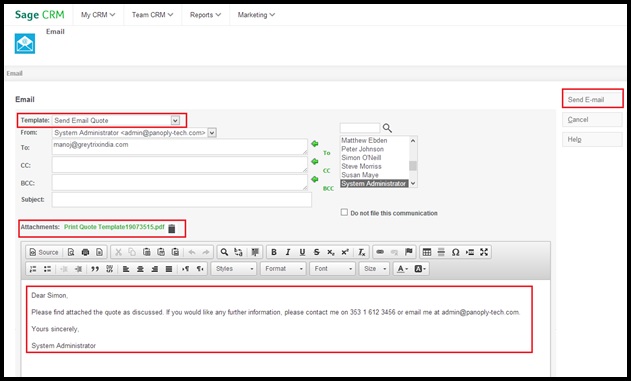
Task: Set text direction left to right
Action: (x=186, y=269)
